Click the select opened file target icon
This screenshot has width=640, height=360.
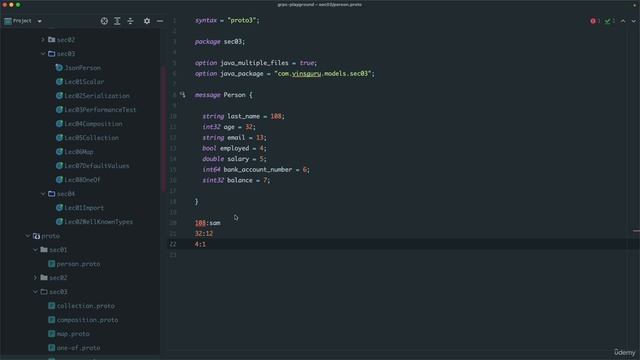[x=104, y=21]
